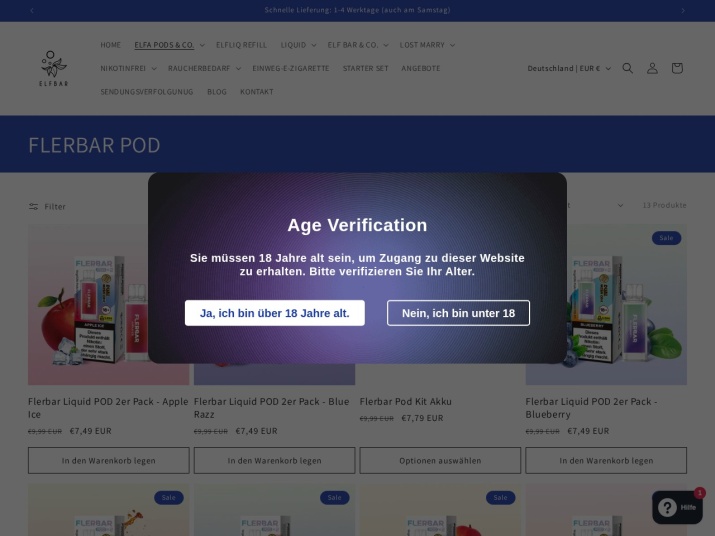Expand the LOST MARRY menu
This screenshot has width=715, height=536.
(427, 45)
